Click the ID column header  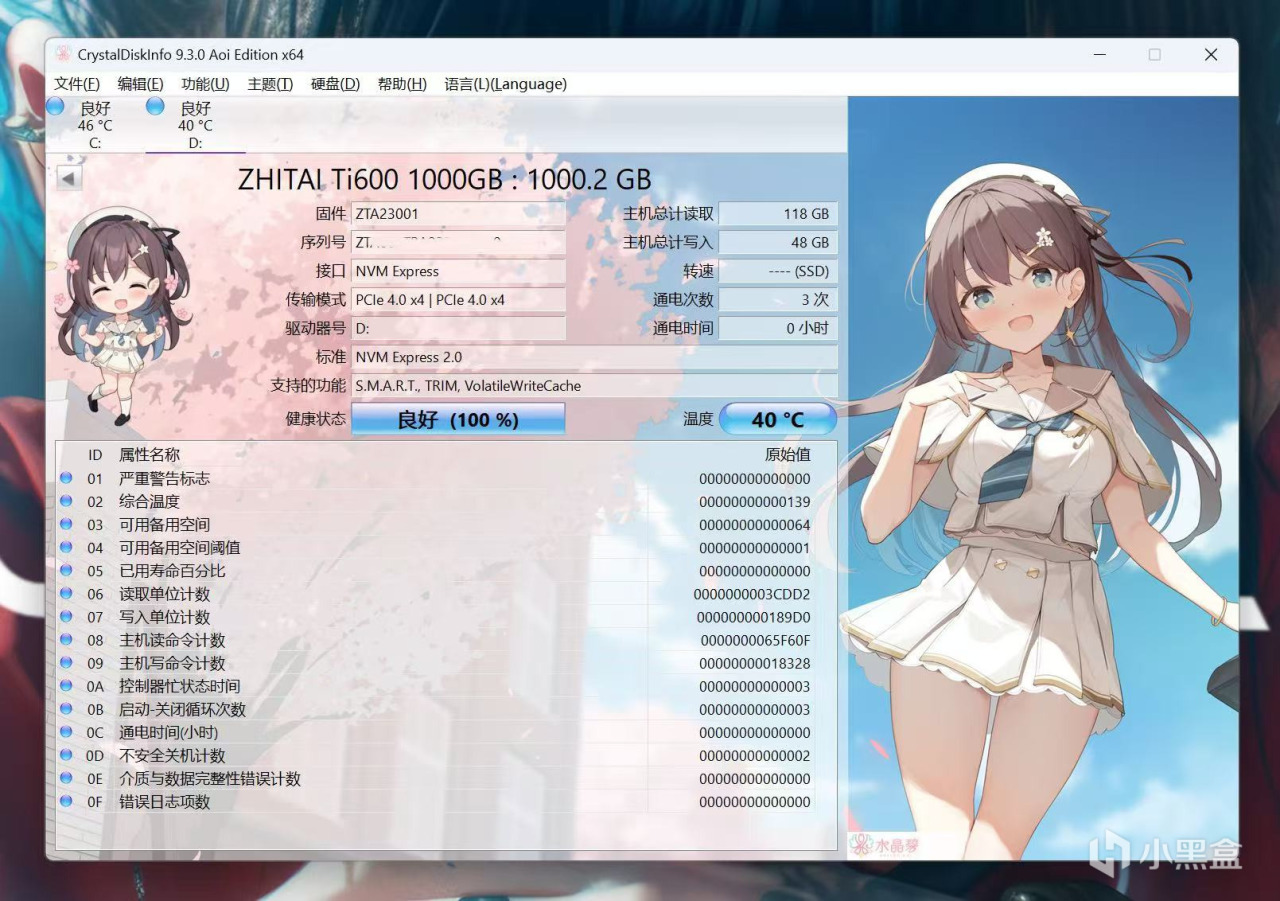pyautogui.click(x=95, y=455)
